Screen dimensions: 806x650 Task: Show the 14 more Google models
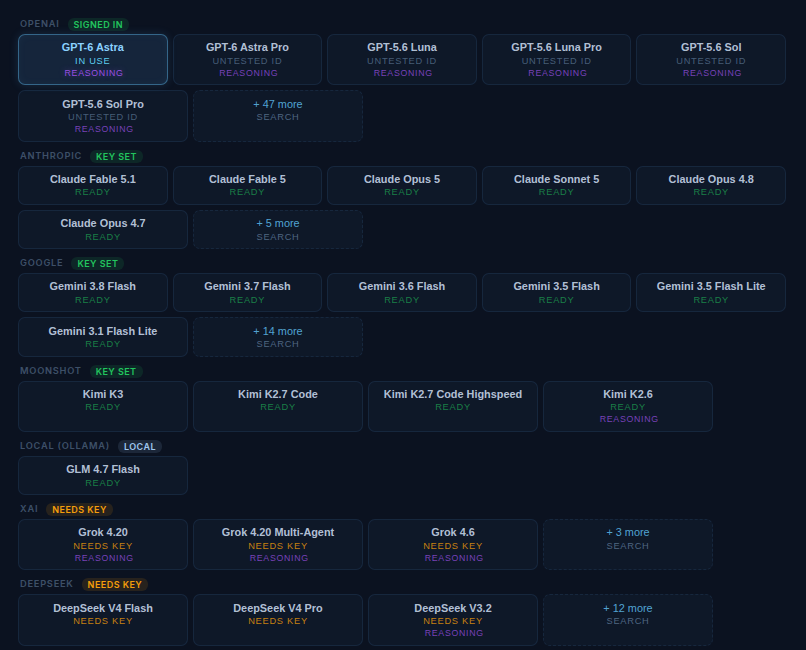pos(278,337)
